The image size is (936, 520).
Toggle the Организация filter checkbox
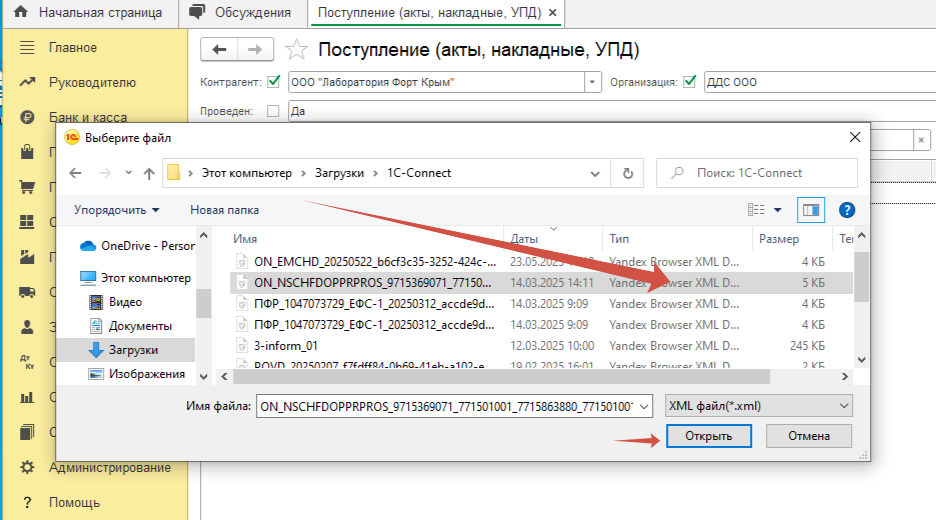pyautogui.click(x=689, y=82)
